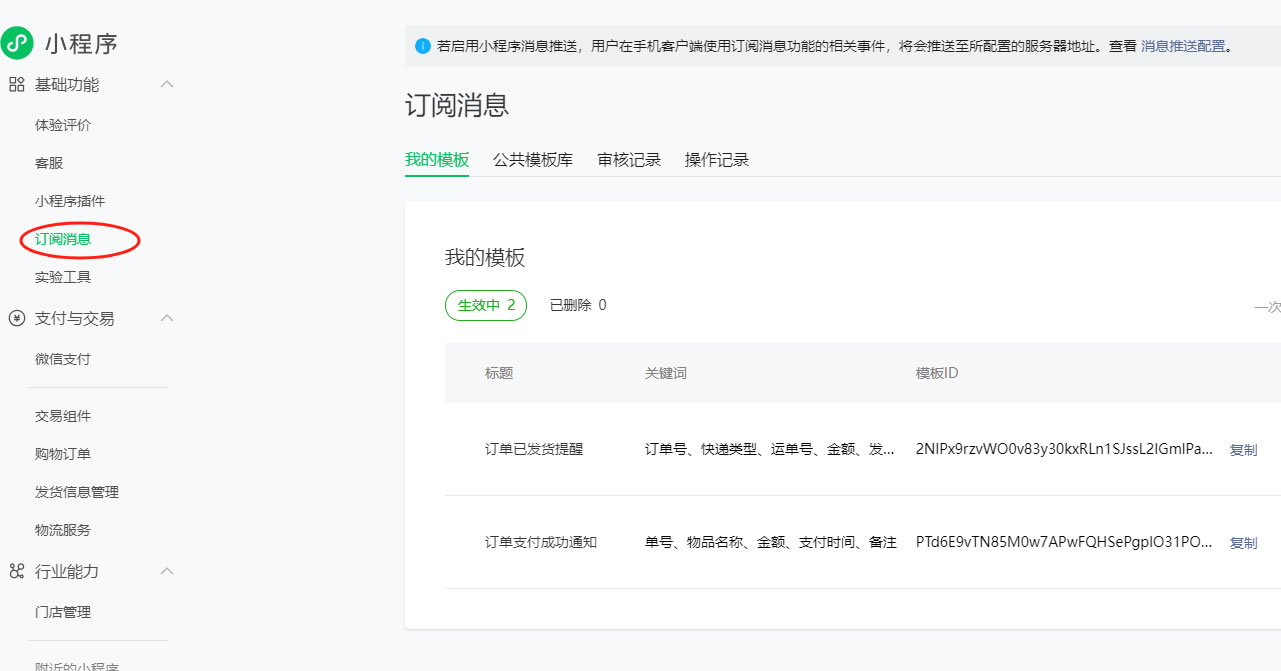
Task: Click the green 小程序 logo icon
Action: pos(17,43)
